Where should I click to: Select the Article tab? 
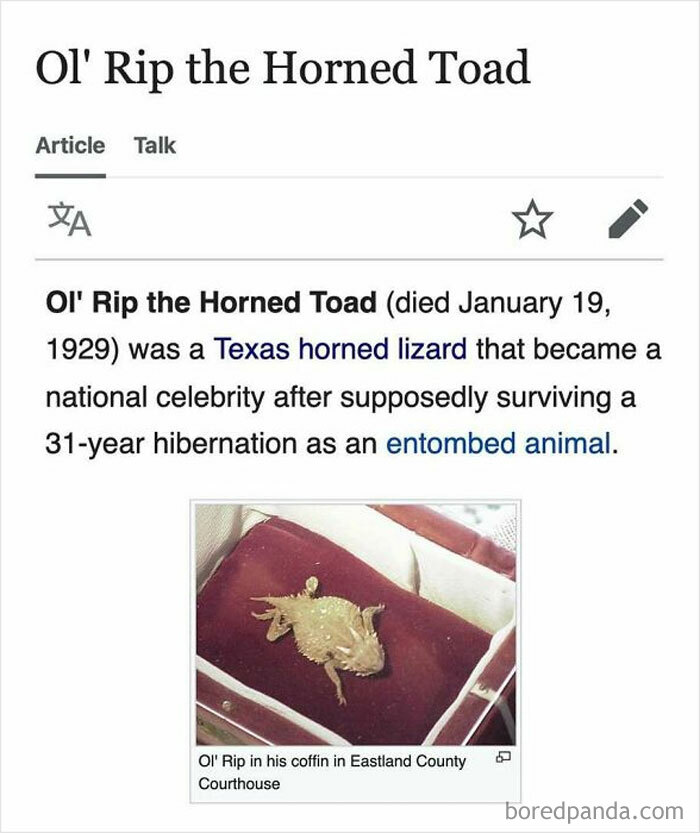click(70, 145)
